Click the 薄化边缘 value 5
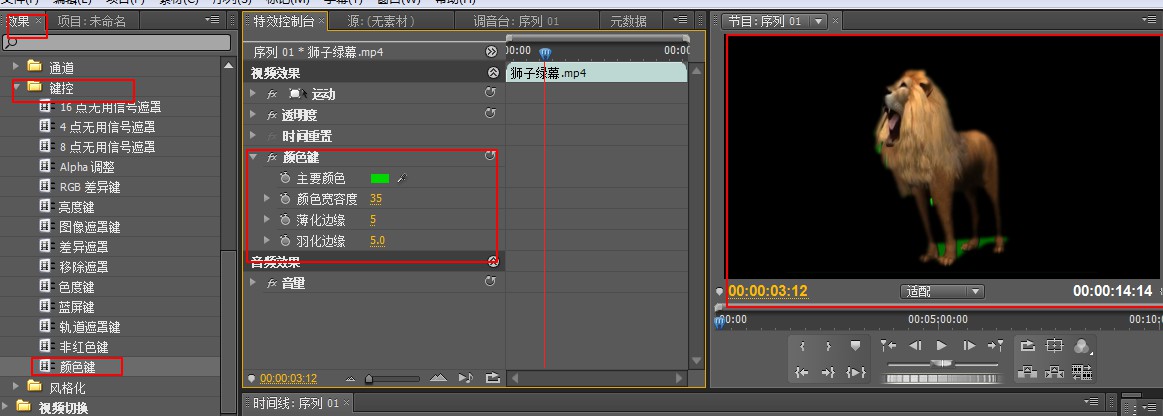 [x=373, y=220]
